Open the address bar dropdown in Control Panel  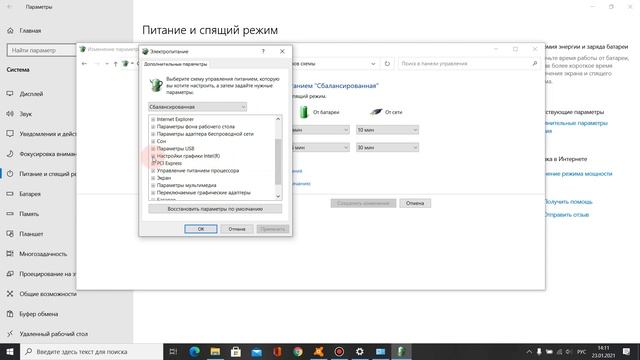tap(373, 64)
